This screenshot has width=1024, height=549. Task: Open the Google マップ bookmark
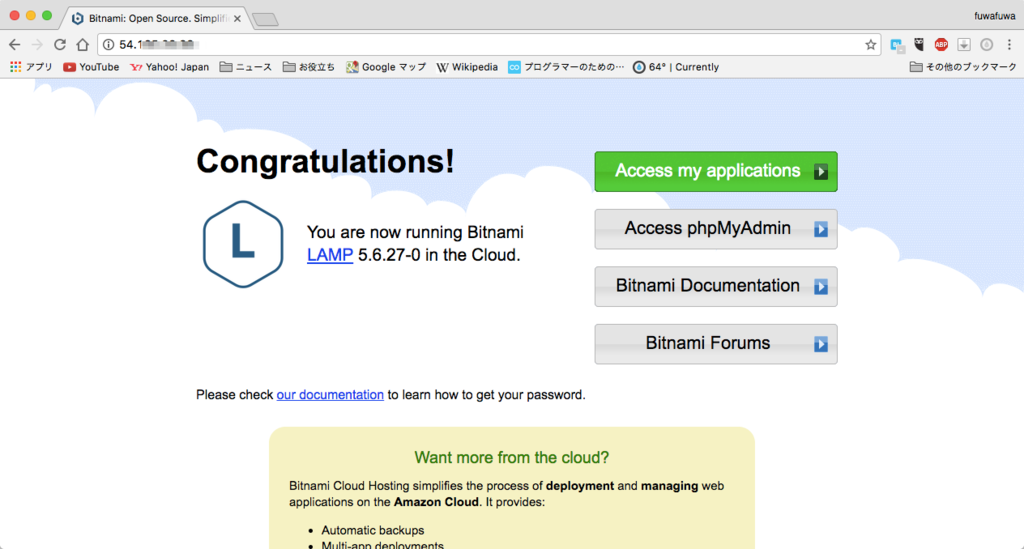point(386,67)
